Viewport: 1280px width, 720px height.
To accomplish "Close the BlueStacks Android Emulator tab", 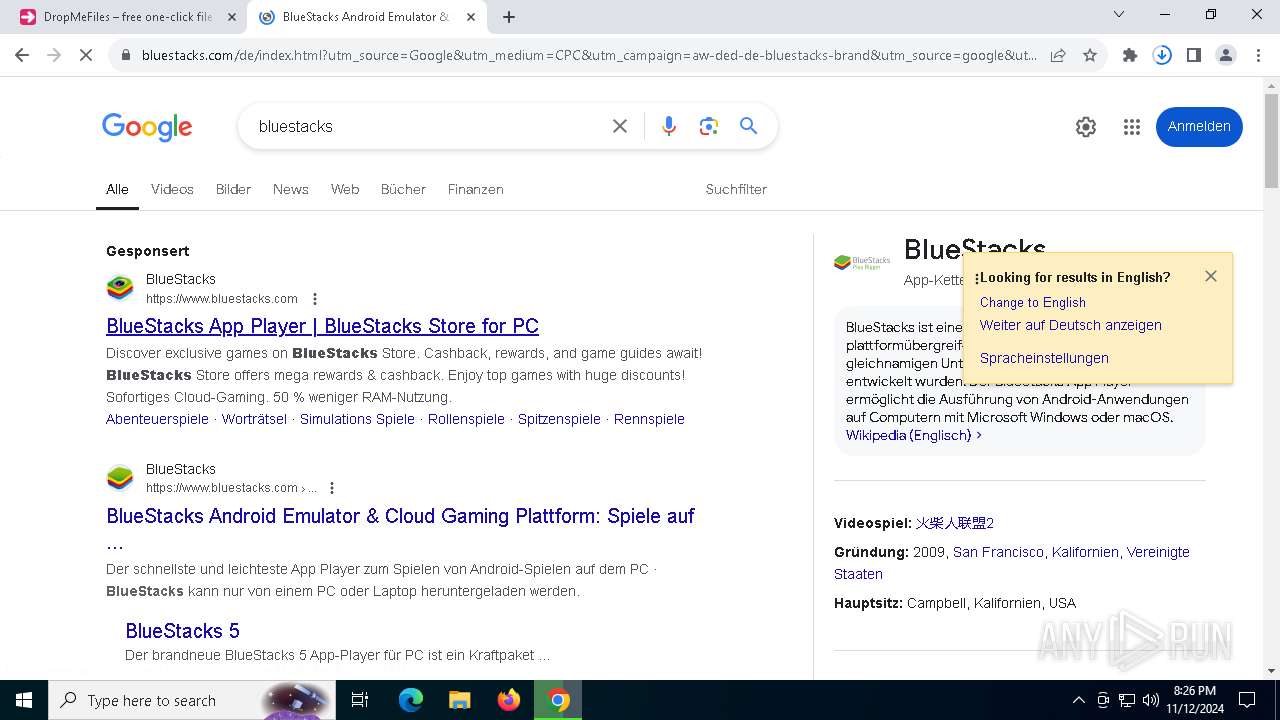I will pyautogui.click(x=469, y=17).
